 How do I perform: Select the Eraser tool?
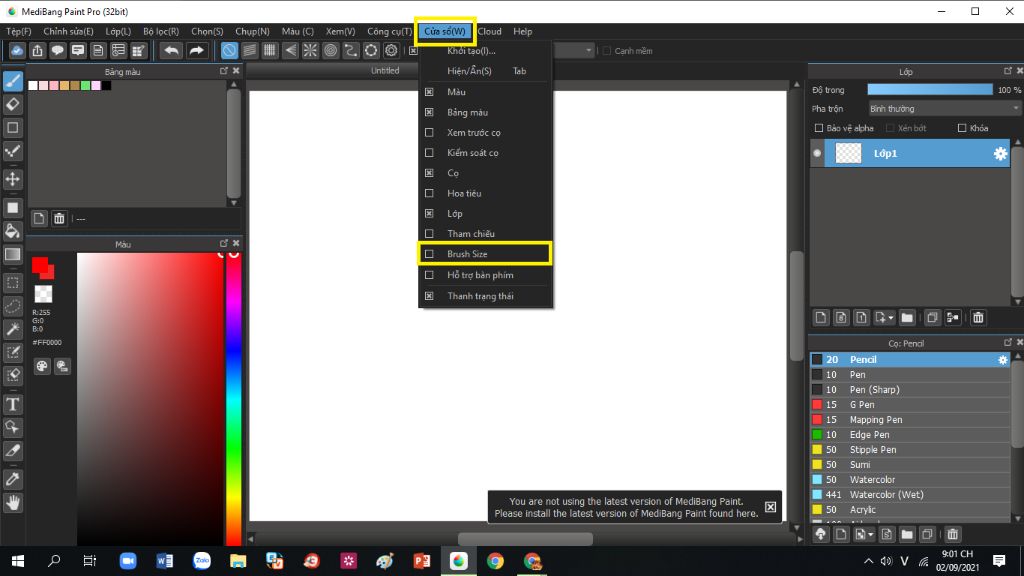pyautogui.click(x=13, y=104)
